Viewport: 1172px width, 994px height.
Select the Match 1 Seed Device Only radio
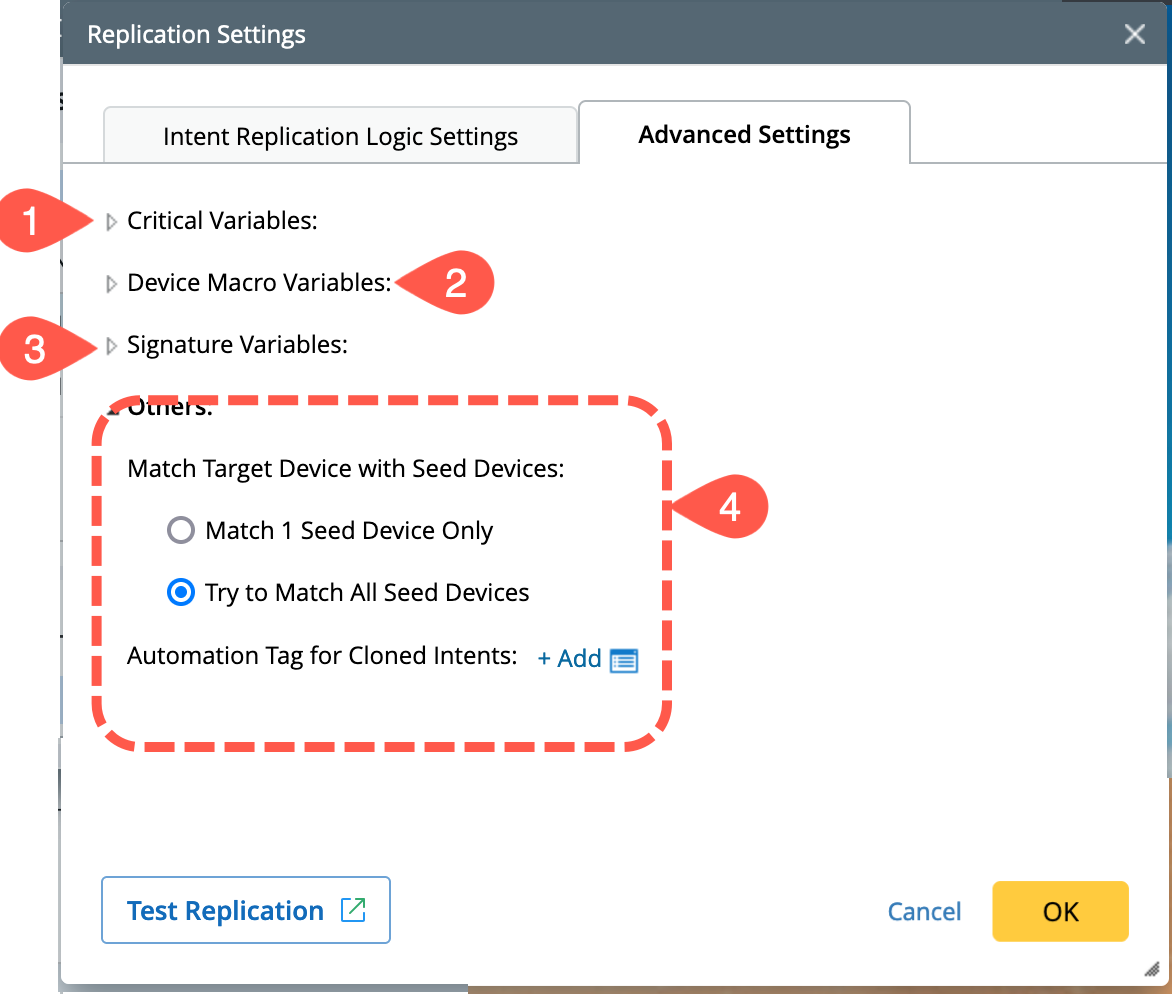(181, 531)
